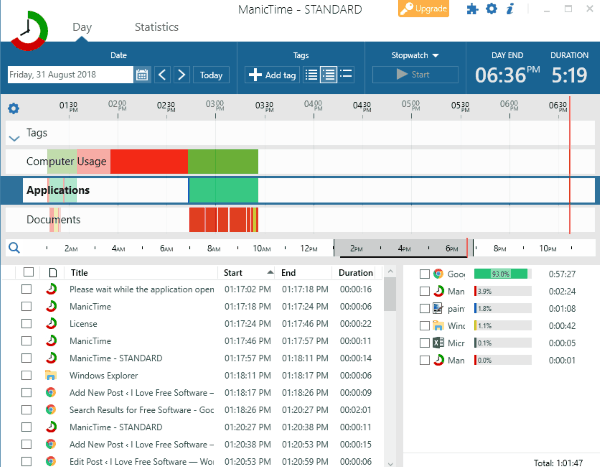Select the Day tab
Screen dimensions: 600x467
[x=82, y=27]
